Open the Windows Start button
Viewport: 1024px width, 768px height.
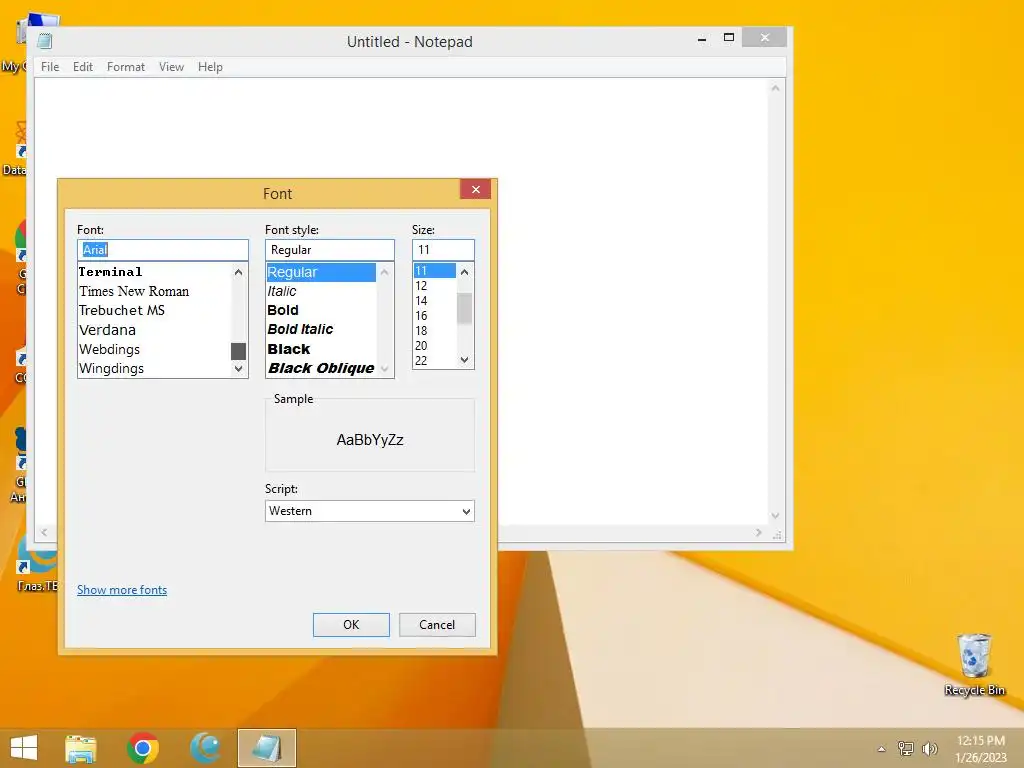pyautogui.click(x=24, y=748)
